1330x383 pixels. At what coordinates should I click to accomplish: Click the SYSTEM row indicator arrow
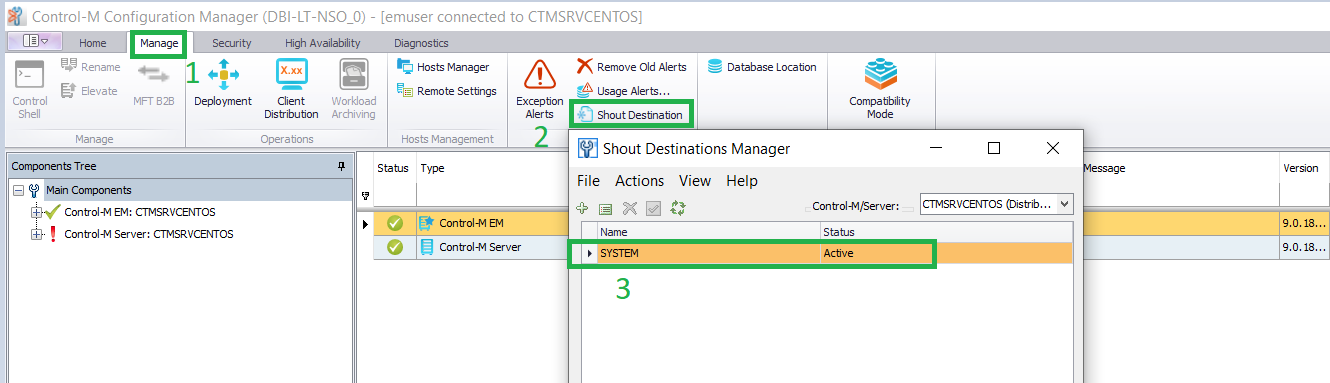pyautogui.click(x=589, y=253)
